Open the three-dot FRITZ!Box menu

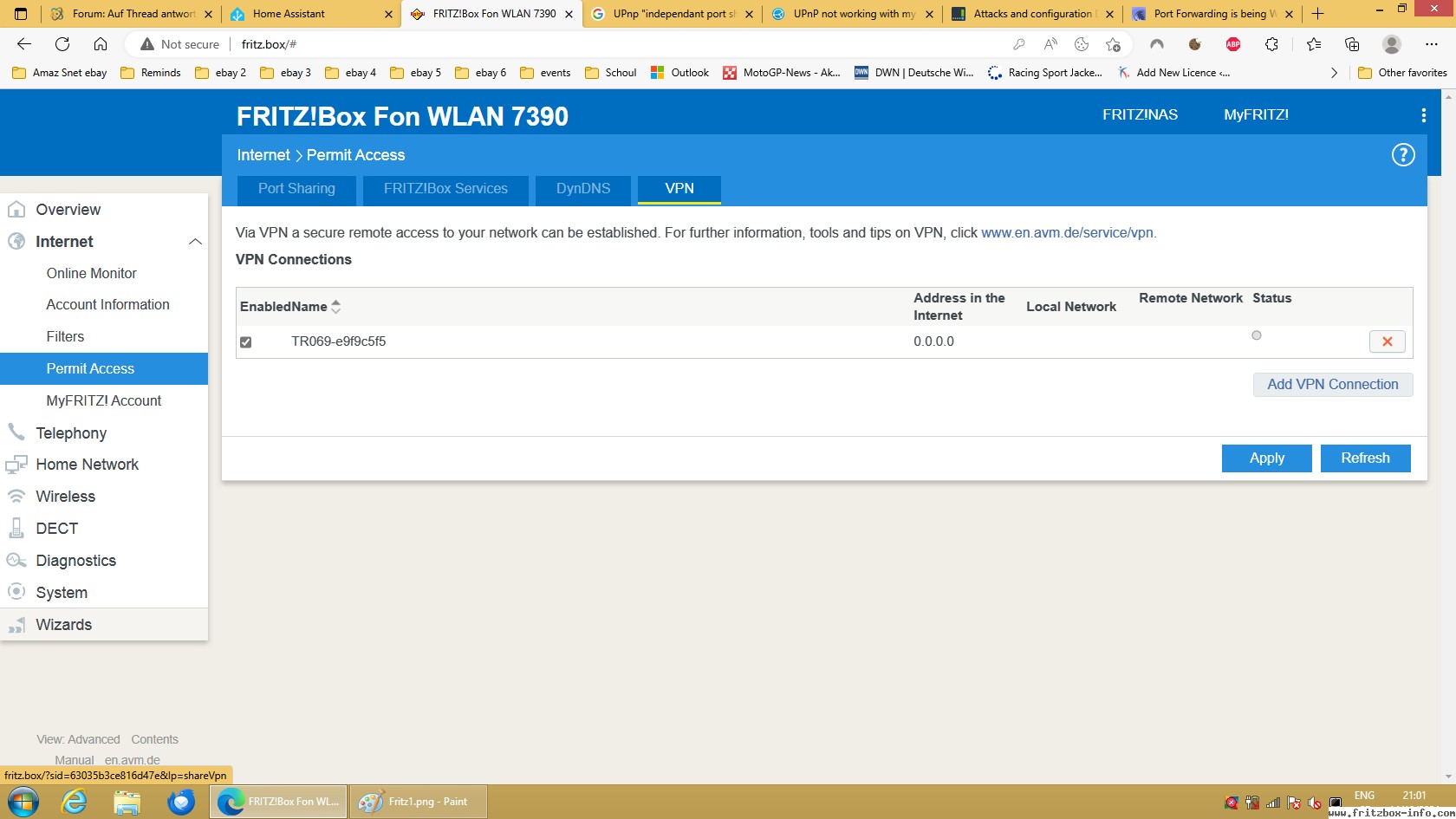1423,115
